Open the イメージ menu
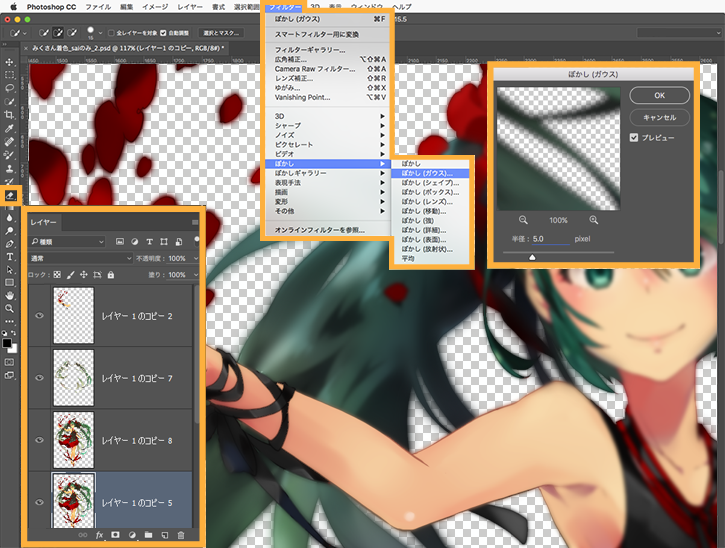Viewport: 725px width, 548px height. tap(155, 7)
